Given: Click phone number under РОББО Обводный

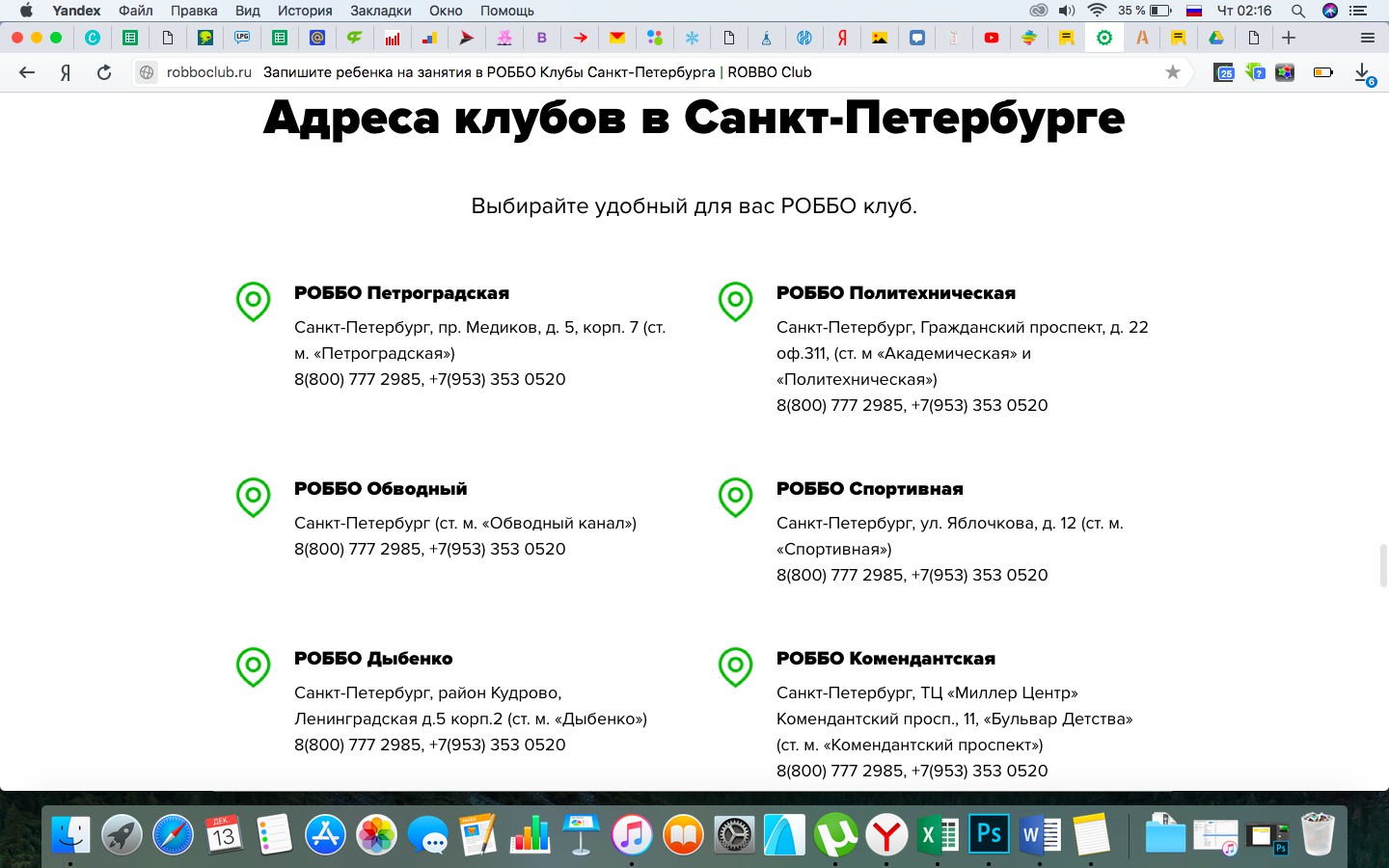Looking at the screenshot, I should 430,549.
